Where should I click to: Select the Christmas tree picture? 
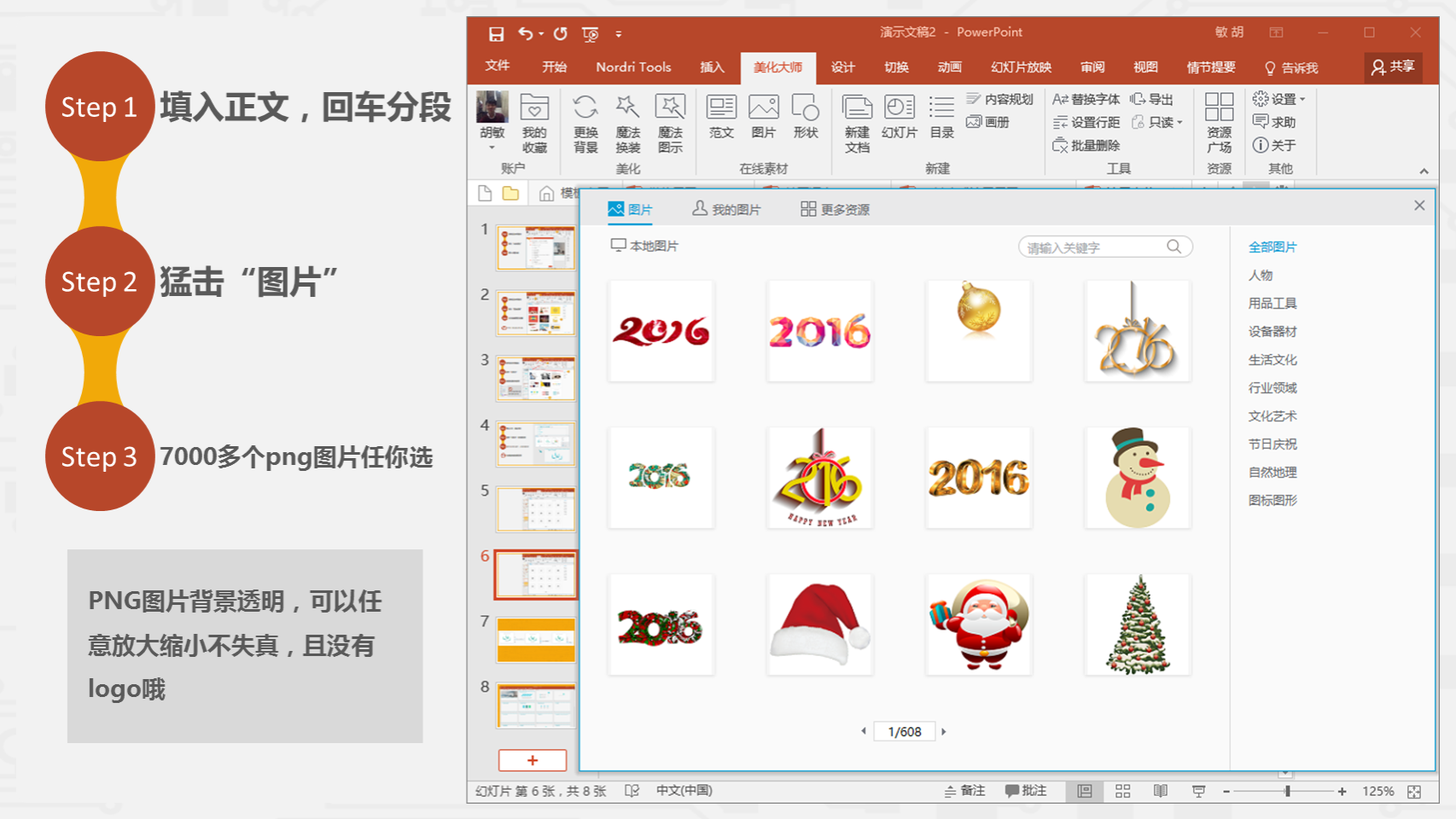point(1138,624)
